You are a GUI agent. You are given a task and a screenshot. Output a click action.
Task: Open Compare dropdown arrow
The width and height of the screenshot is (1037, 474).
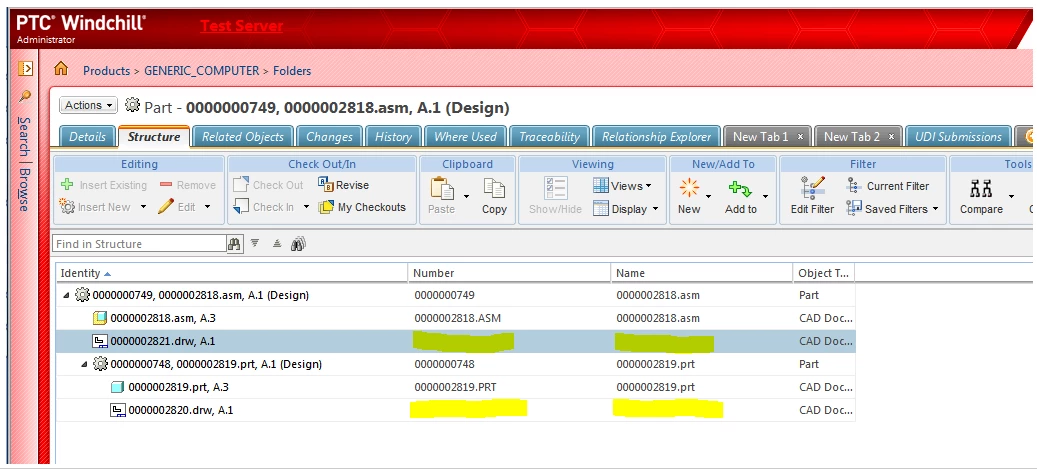point(1011,196)
